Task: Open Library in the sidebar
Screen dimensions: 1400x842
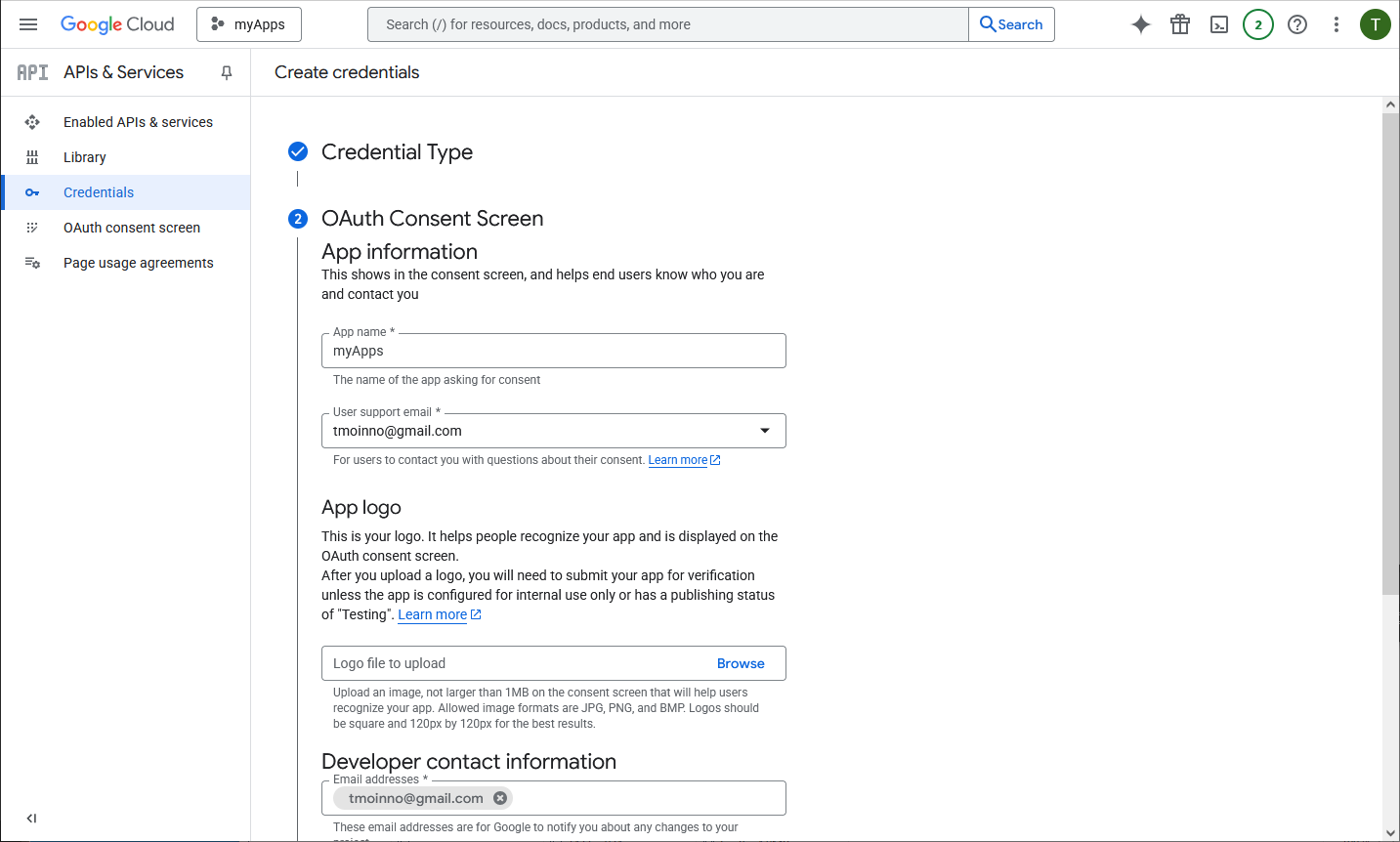Action: click(85, 157)
